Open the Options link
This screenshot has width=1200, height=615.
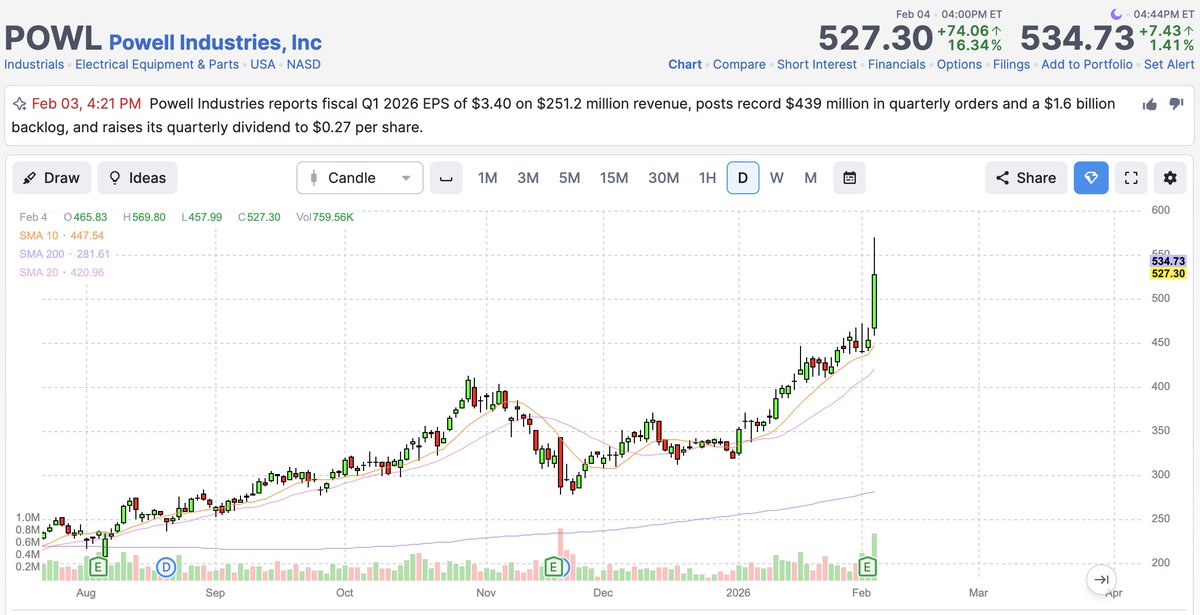point(959,64)
